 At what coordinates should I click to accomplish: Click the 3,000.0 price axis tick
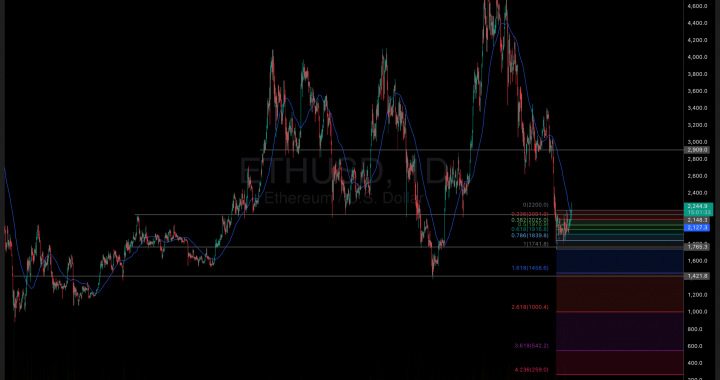point(697,142)
